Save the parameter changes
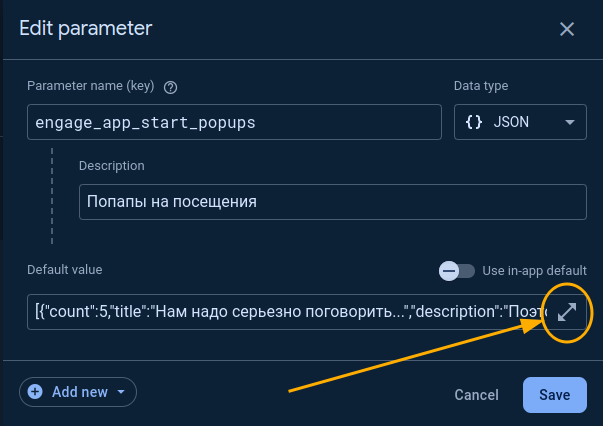 click(x=554, y=395)
